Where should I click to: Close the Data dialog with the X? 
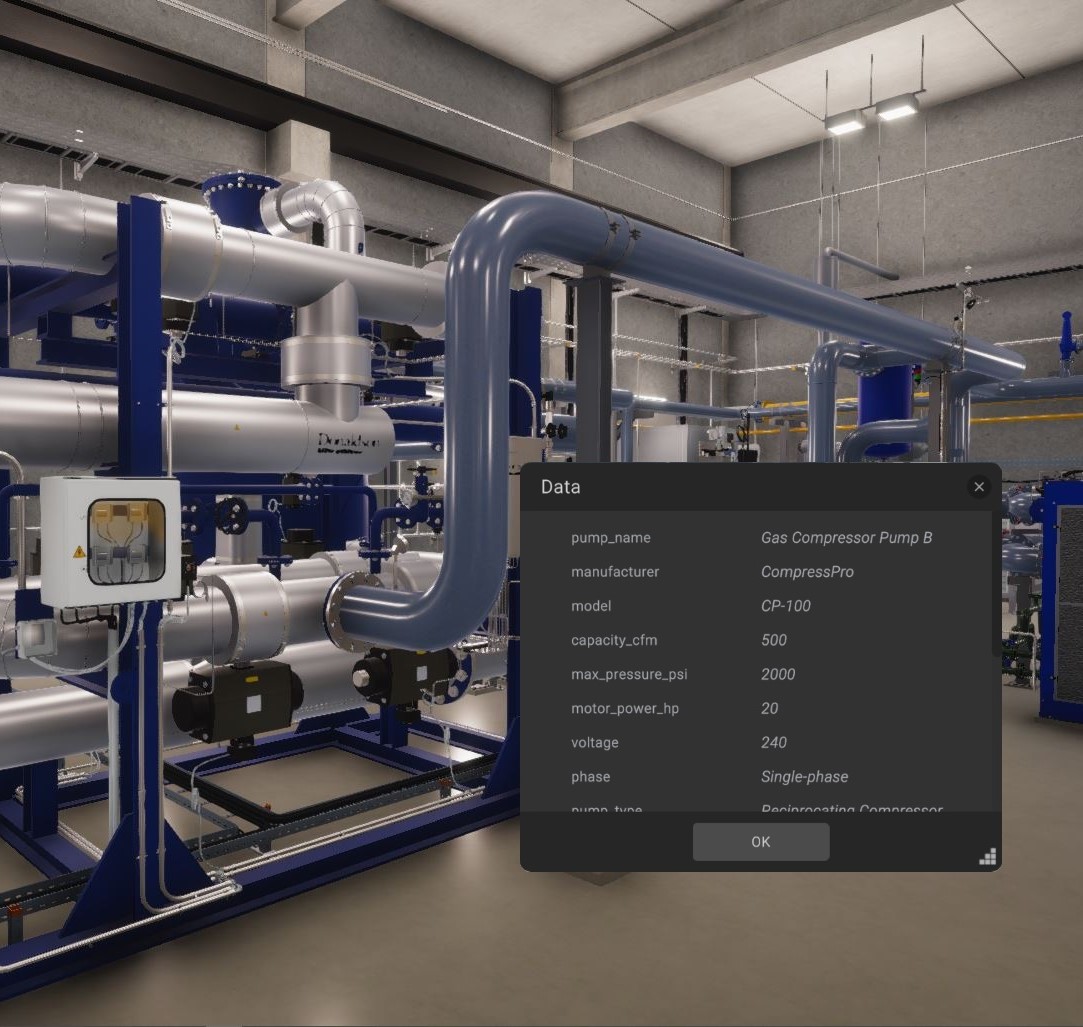(x=978, y=487)
